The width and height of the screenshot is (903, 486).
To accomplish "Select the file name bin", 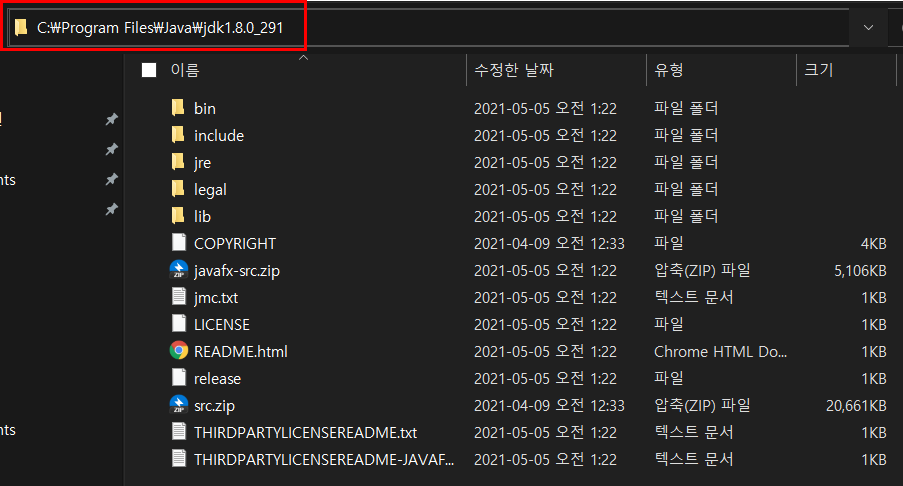I will click(x=204, y=108).
